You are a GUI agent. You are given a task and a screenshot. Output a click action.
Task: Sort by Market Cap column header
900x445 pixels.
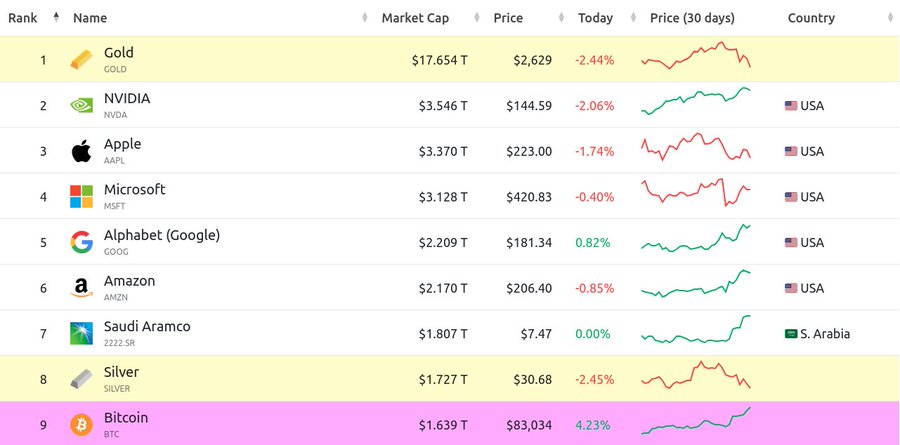click(415, 18)
